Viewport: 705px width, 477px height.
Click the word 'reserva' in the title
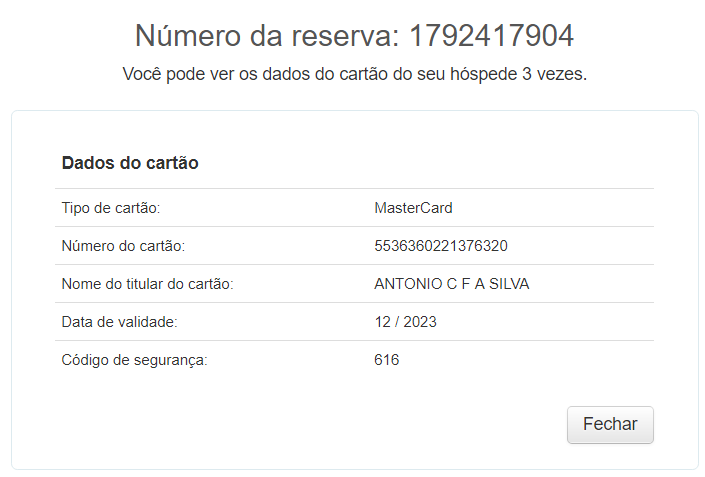click(340, 36)
